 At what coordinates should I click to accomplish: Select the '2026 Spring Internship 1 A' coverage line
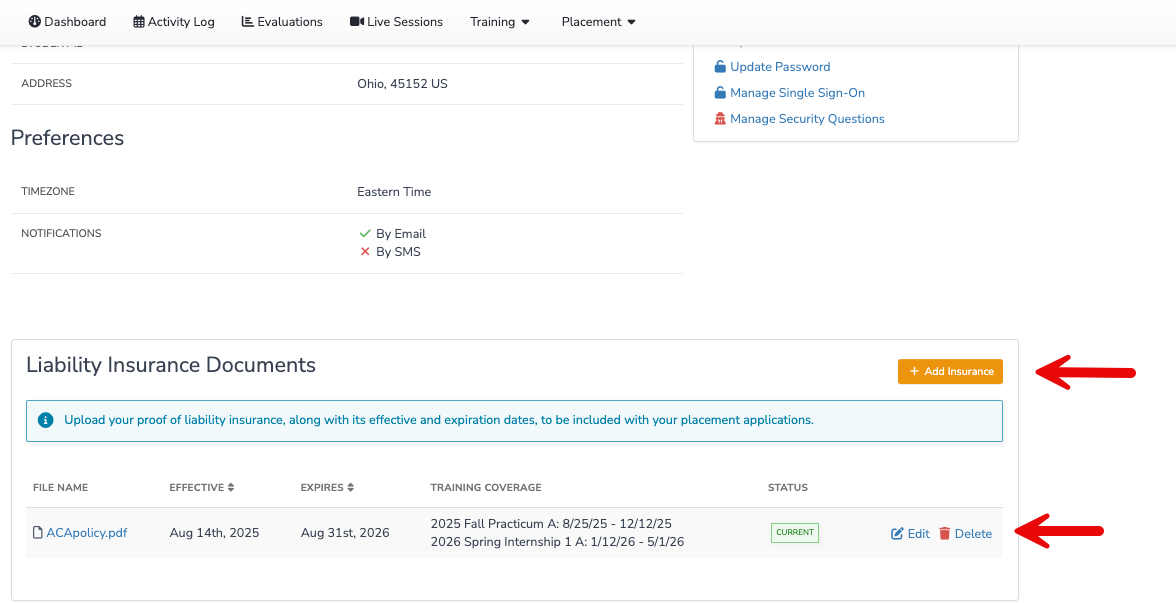[557, 542]
